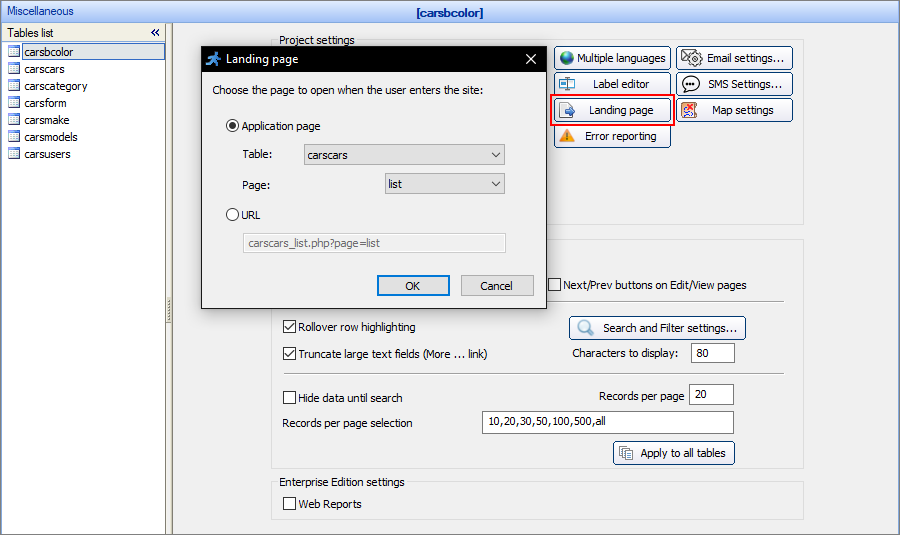Screen dimensions: 900x535
Task: Open Email settings
Action: click(734, 58)
